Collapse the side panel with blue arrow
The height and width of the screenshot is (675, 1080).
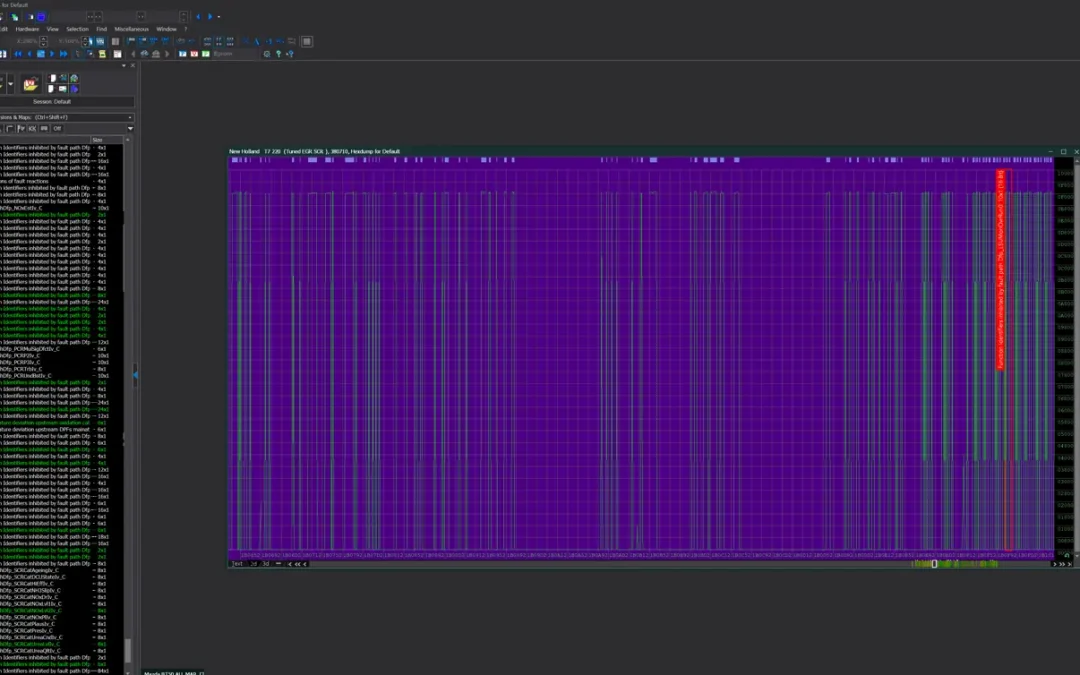coord(135,375)
